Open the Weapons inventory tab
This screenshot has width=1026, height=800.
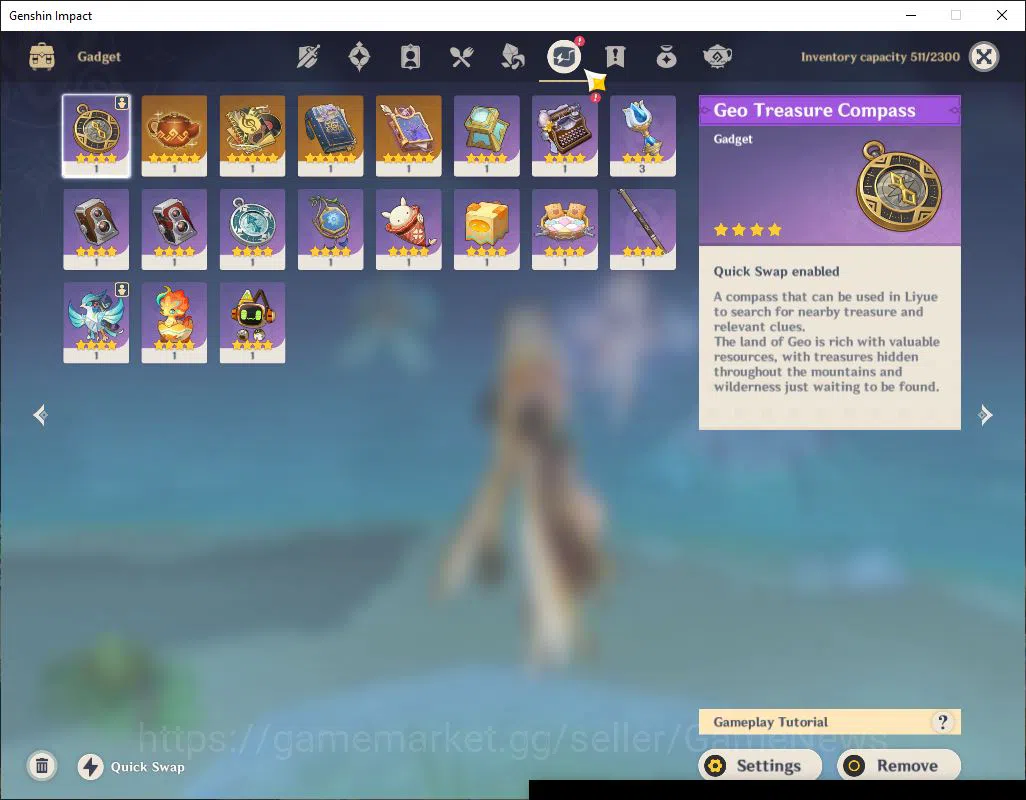[x=308, y=57]
